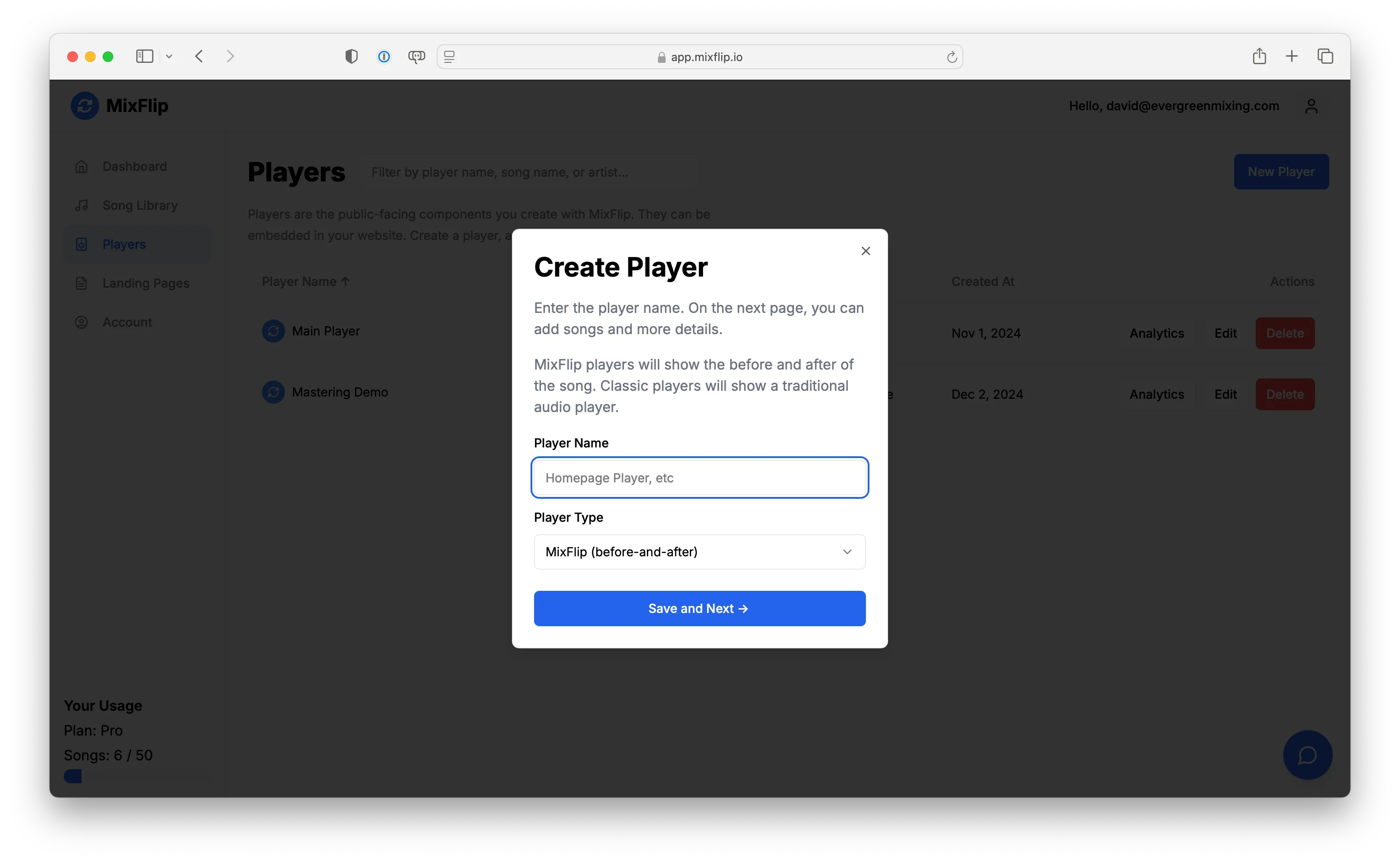Click the Players speaker icon
1400x863 pixels.
point(81,244)
